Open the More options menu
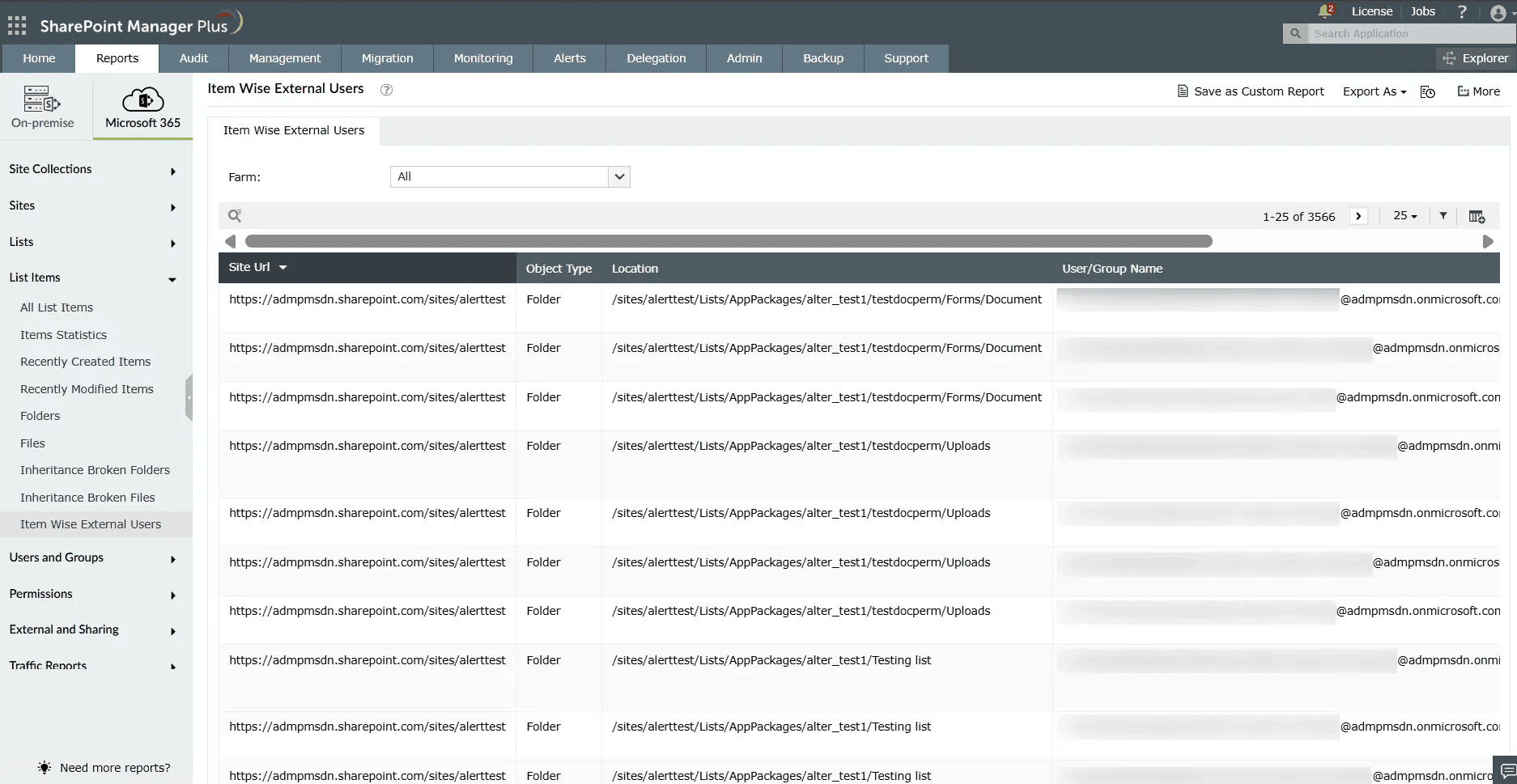The height and width of the screenshot is (784, 1517). (x=1479, y=91)
